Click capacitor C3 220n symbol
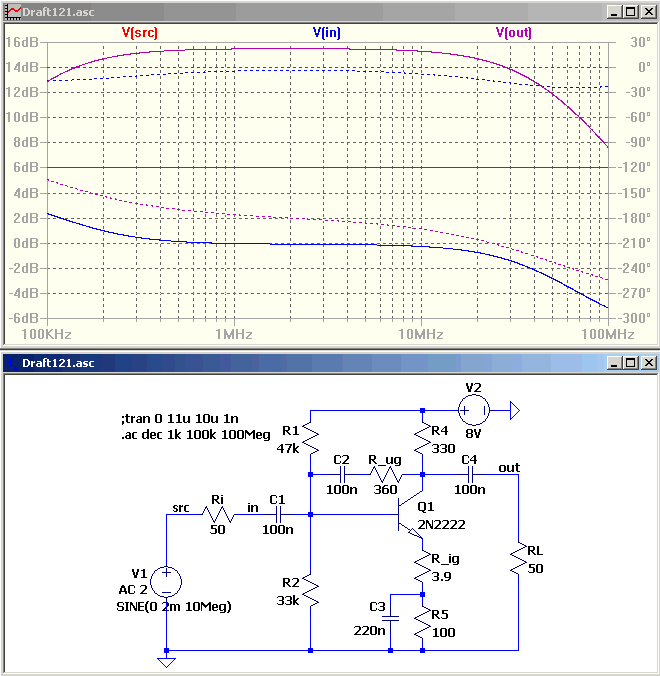The width and height of the screenshot is (660, 676). click(x=391, y=618)
